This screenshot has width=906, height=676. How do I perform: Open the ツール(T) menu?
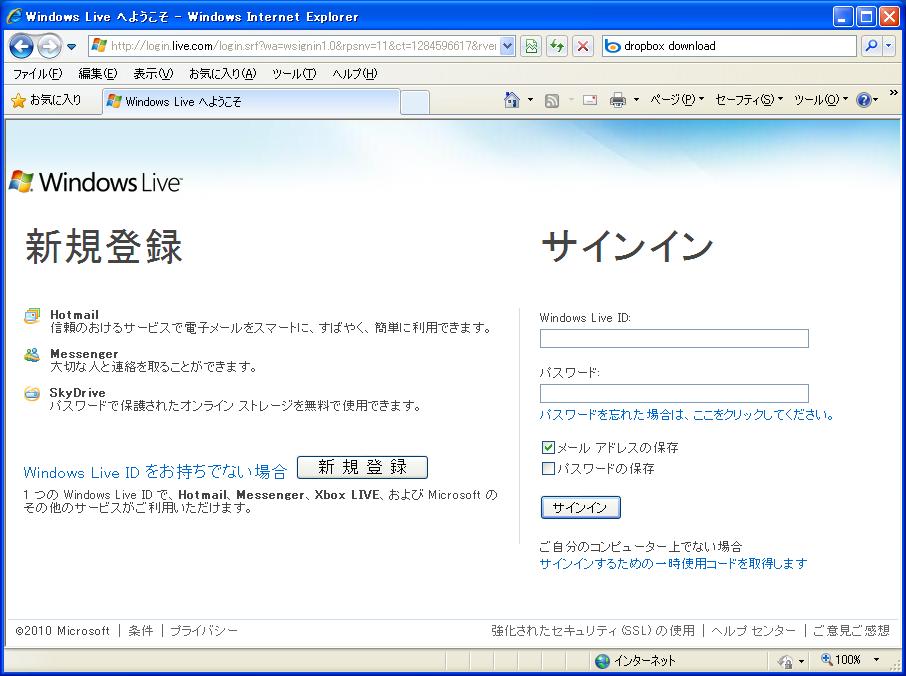pos(294,74)
